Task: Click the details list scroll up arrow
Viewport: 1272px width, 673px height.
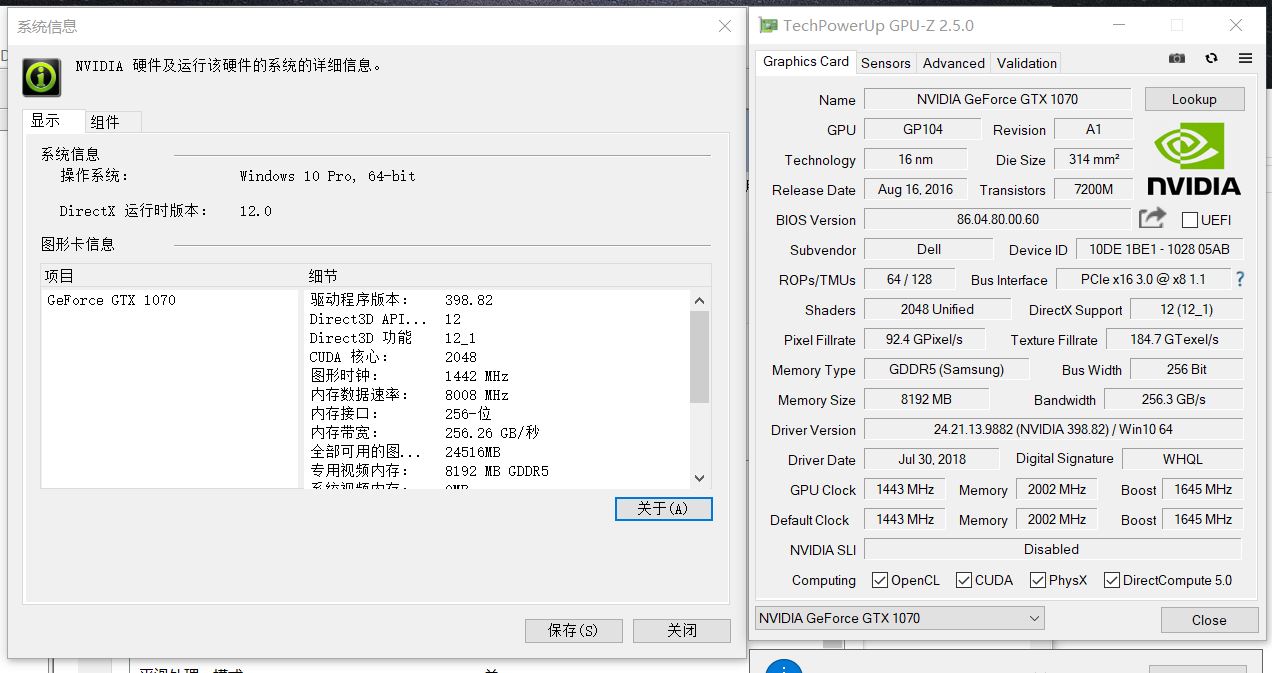Action: click(699, 300)
